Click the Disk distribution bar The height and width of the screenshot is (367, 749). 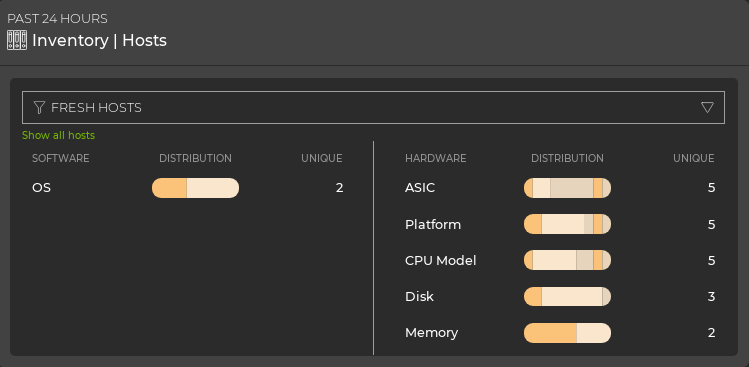coord(567,297)
